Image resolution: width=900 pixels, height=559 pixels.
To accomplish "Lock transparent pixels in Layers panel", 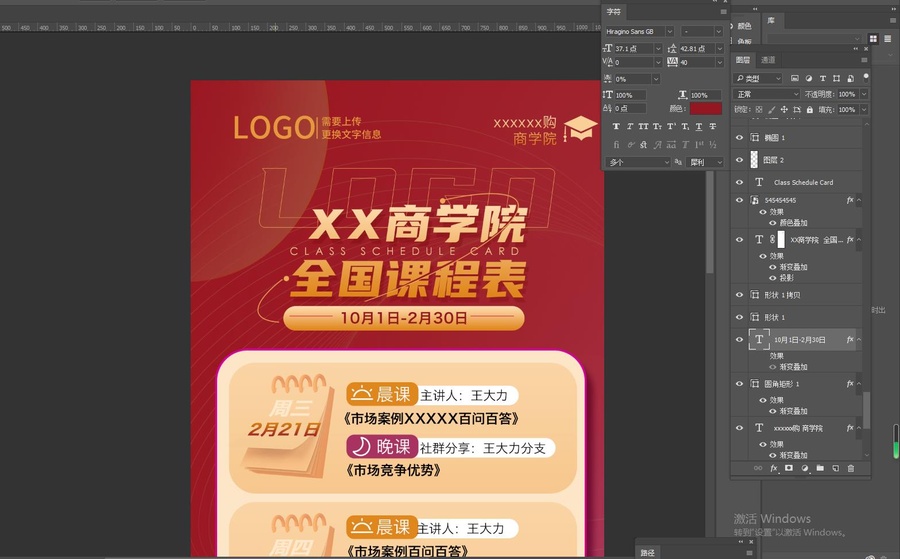I will [x=759, y=109].
